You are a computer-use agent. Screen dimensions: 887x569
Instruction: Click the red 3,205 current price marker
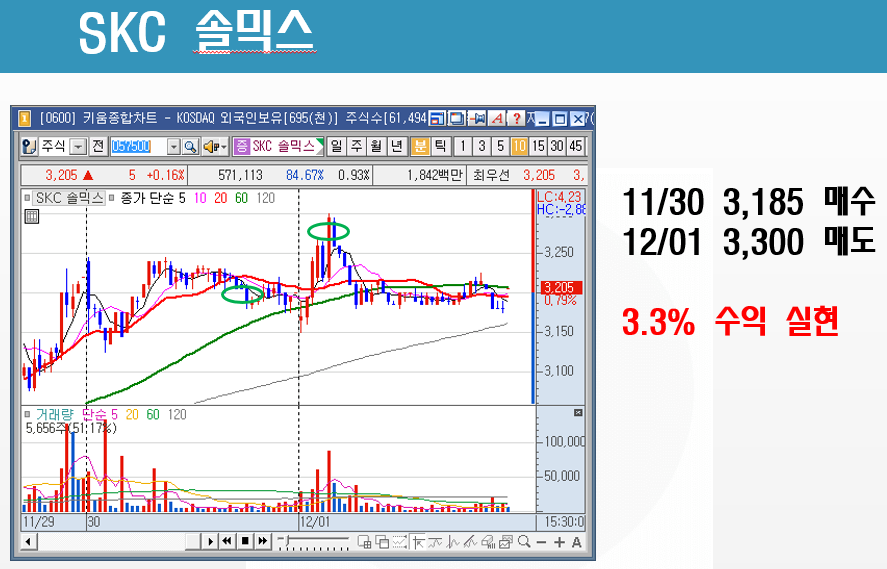(x=559, y=288)
